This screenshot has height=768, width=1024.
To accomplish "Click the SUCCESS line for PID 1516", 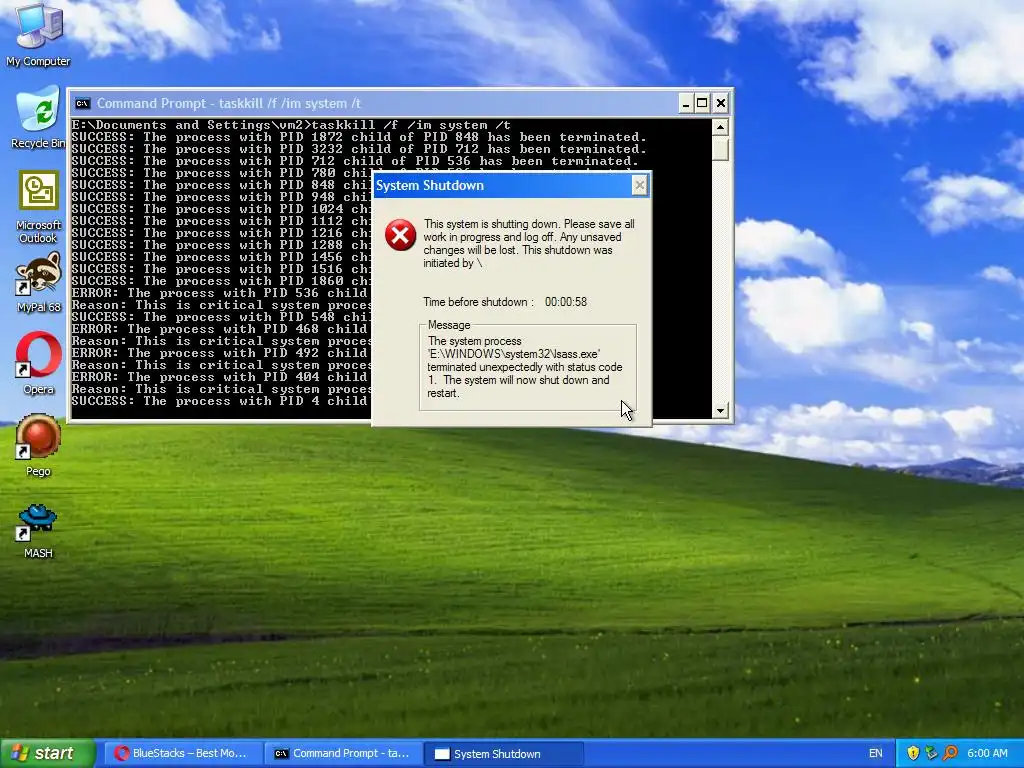I will pos(221,269).
